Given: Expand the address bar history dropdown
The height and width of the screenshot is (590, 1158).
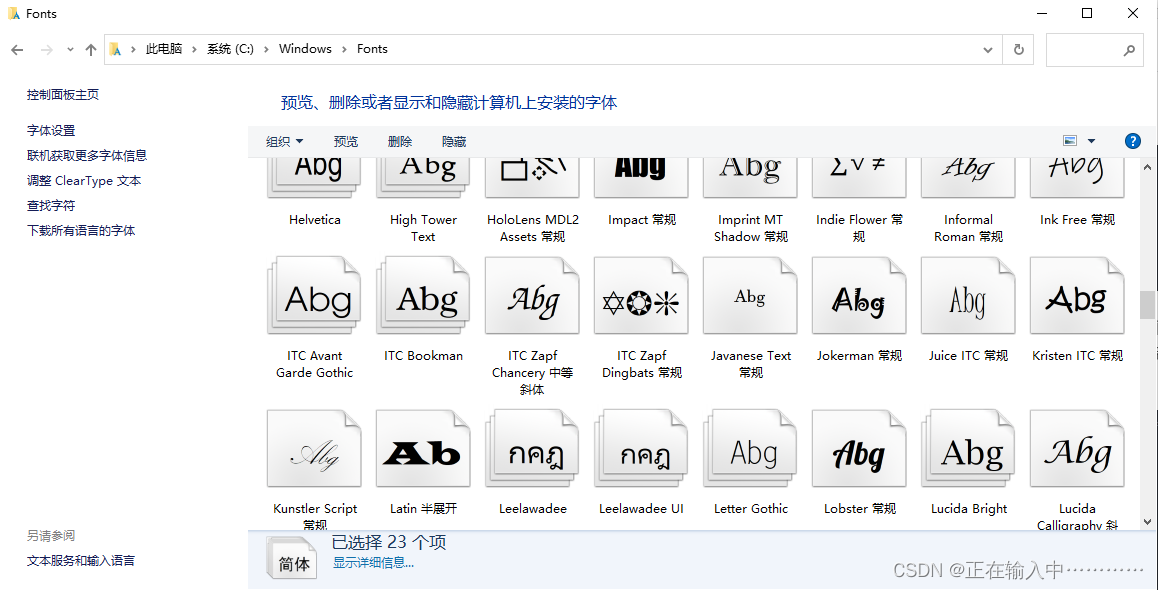Looking at the screenshot, I should (987, 49).
